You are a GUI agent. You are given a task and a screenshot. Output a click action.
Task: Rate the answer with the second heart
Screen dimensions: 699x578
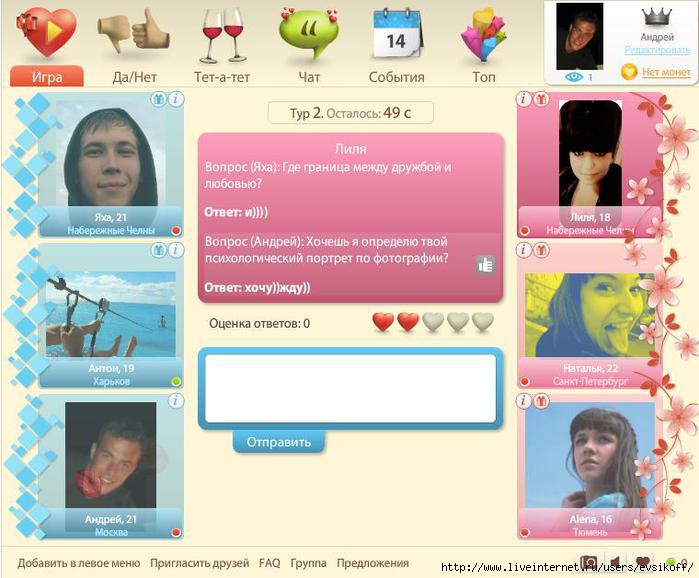point(408,322)
